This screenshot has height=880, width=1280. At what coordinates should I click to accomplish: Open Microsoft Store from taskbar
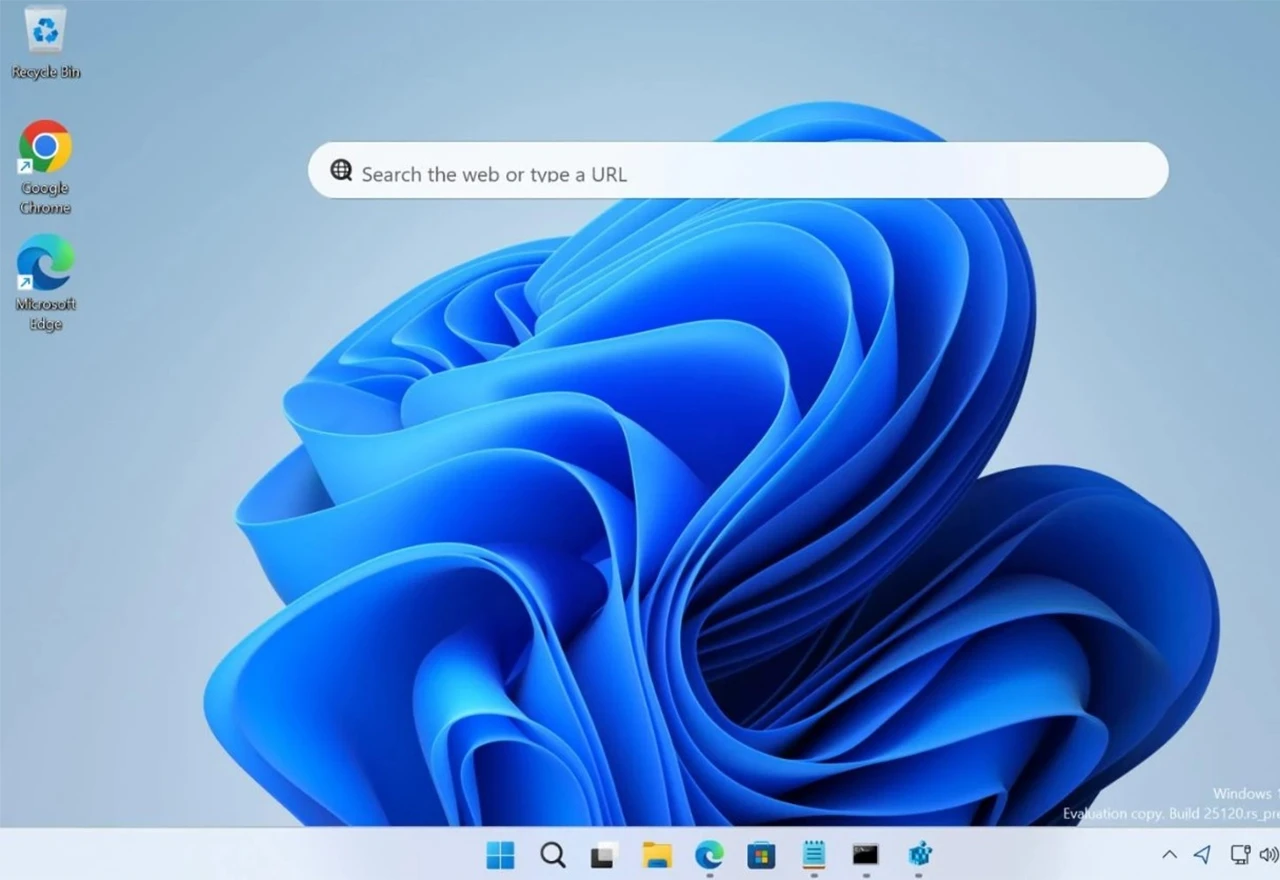point(761,855)
